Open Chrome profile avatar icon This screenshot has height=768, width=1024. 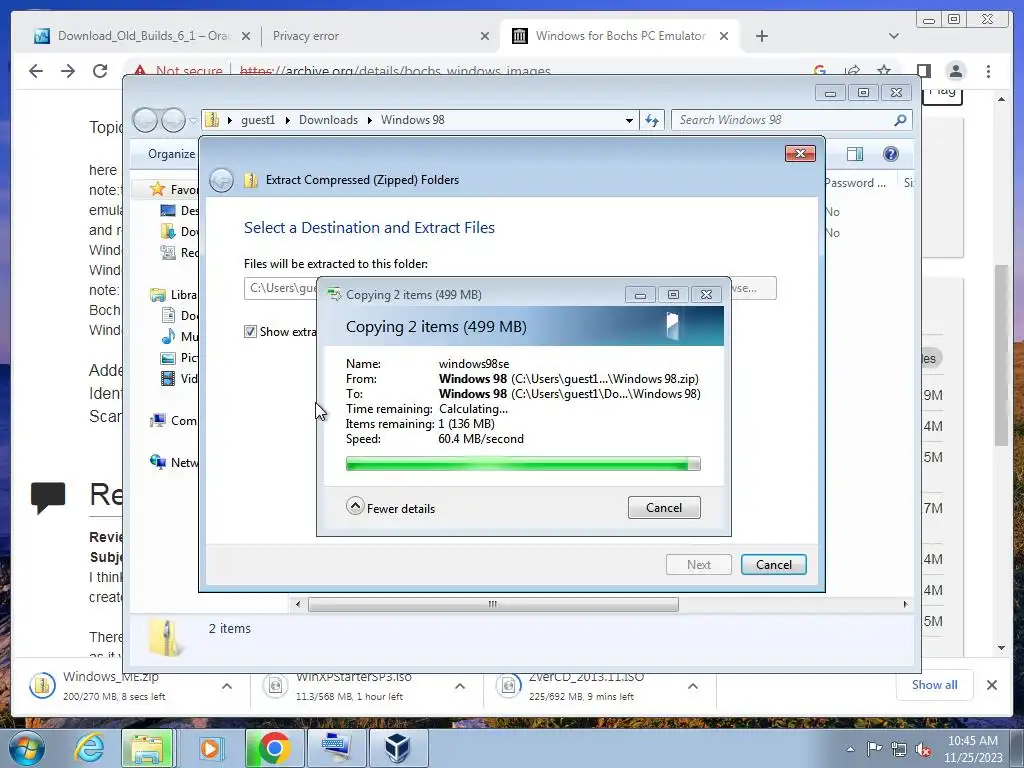(955, 71)
